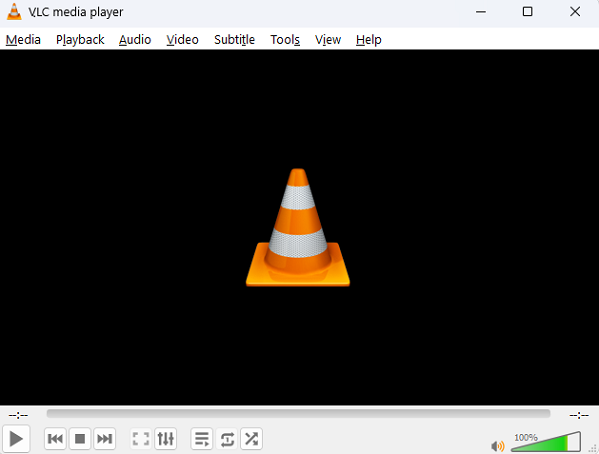Skip to next media track

coord(104,438)
